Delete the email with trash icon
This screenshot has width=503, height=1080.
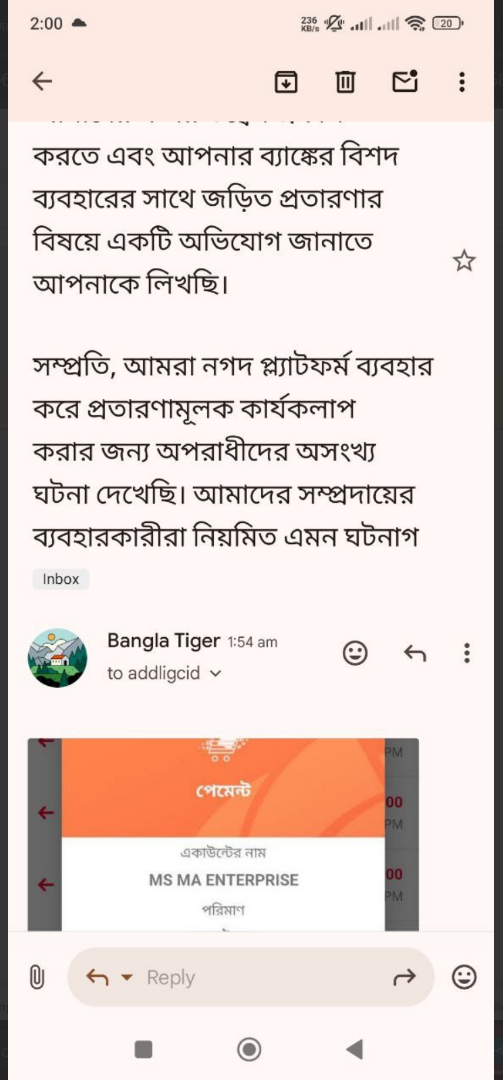[345, 83]
